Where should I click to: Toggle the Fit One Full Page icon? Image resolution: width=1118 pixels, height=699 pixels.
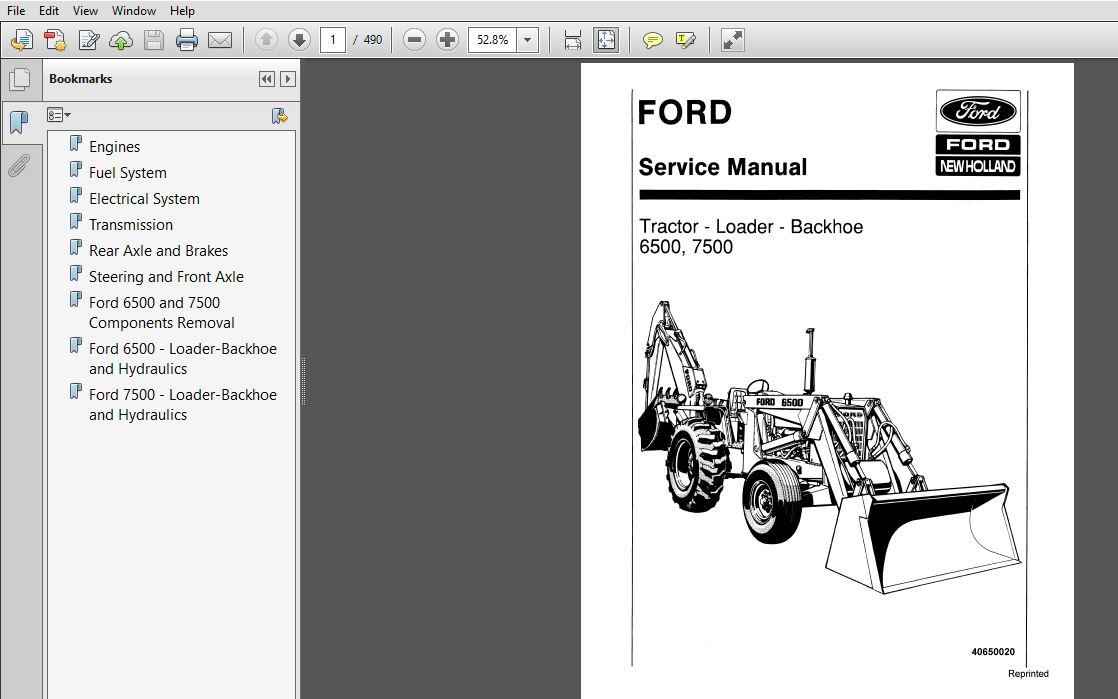click(x=606, y=40)
